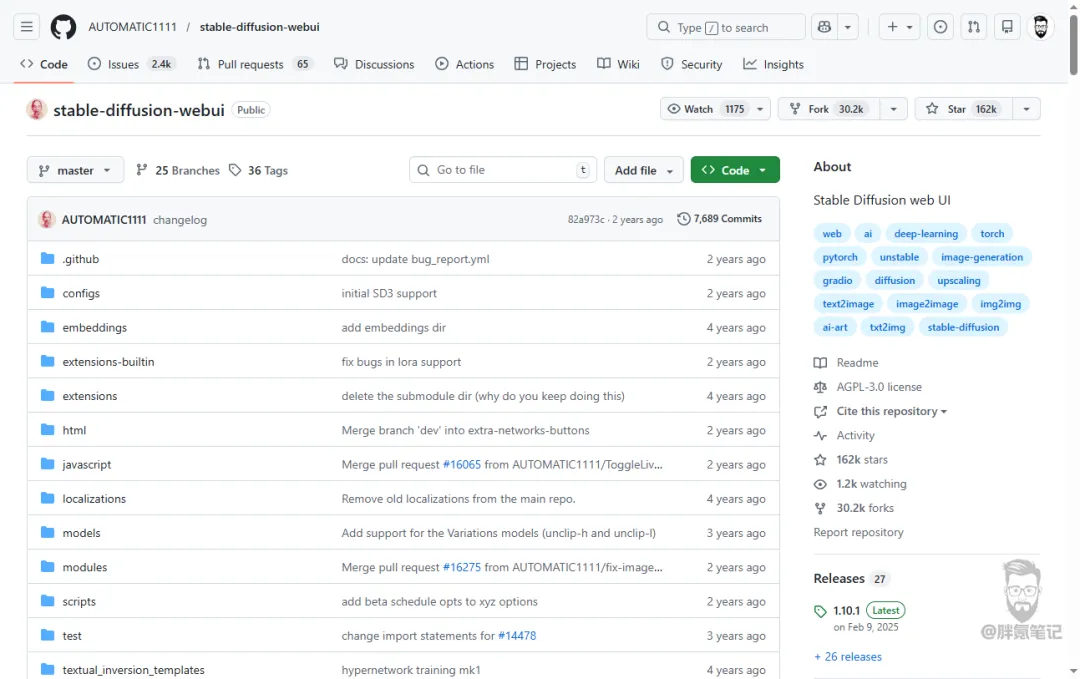Image resolution: width=1080 pixels, height=679 pixels.
Task: Select the deep-learning topic tag
Action: click(x=926, y=233)
